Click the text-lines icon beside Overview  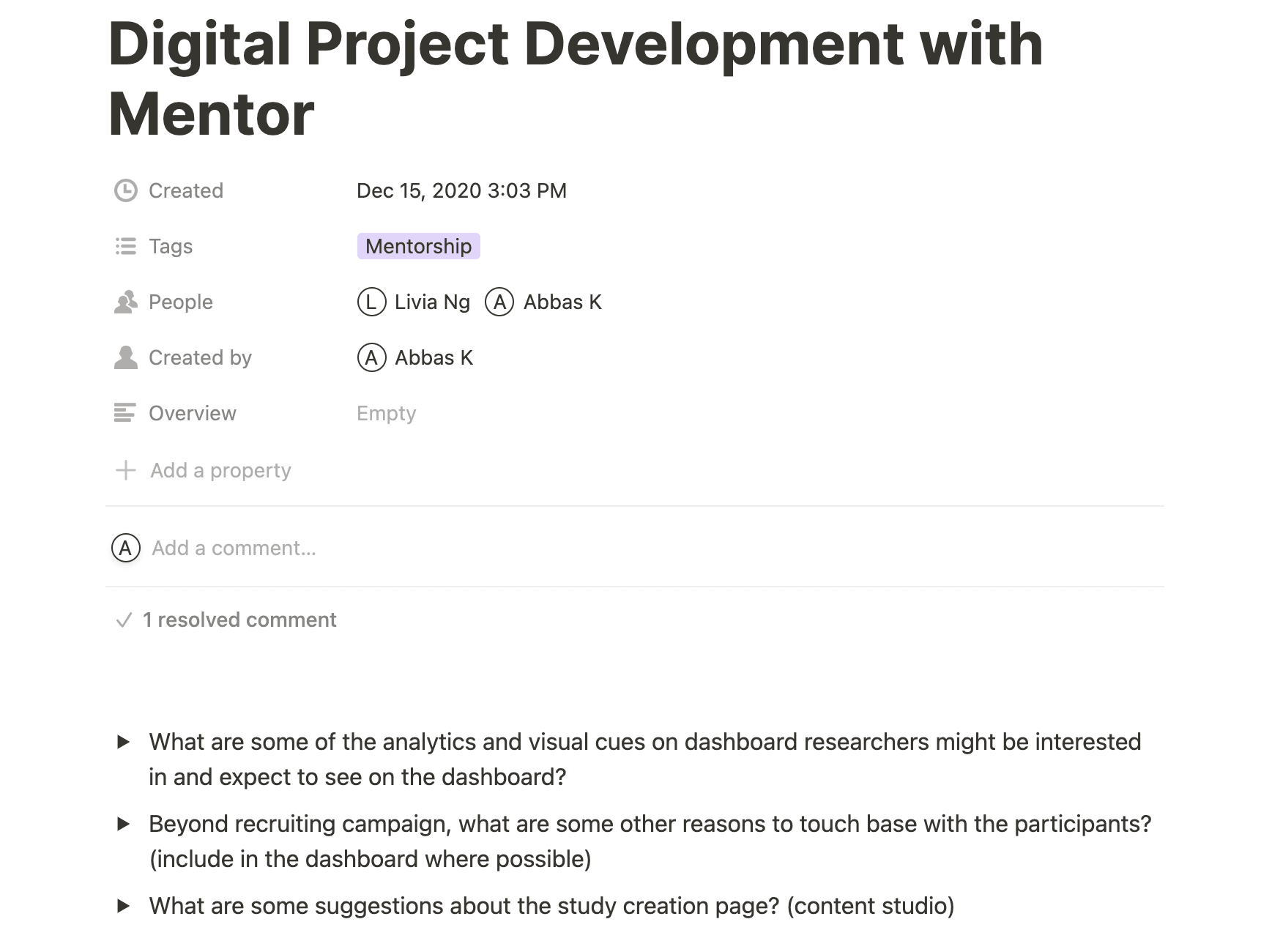pos(125,413)
